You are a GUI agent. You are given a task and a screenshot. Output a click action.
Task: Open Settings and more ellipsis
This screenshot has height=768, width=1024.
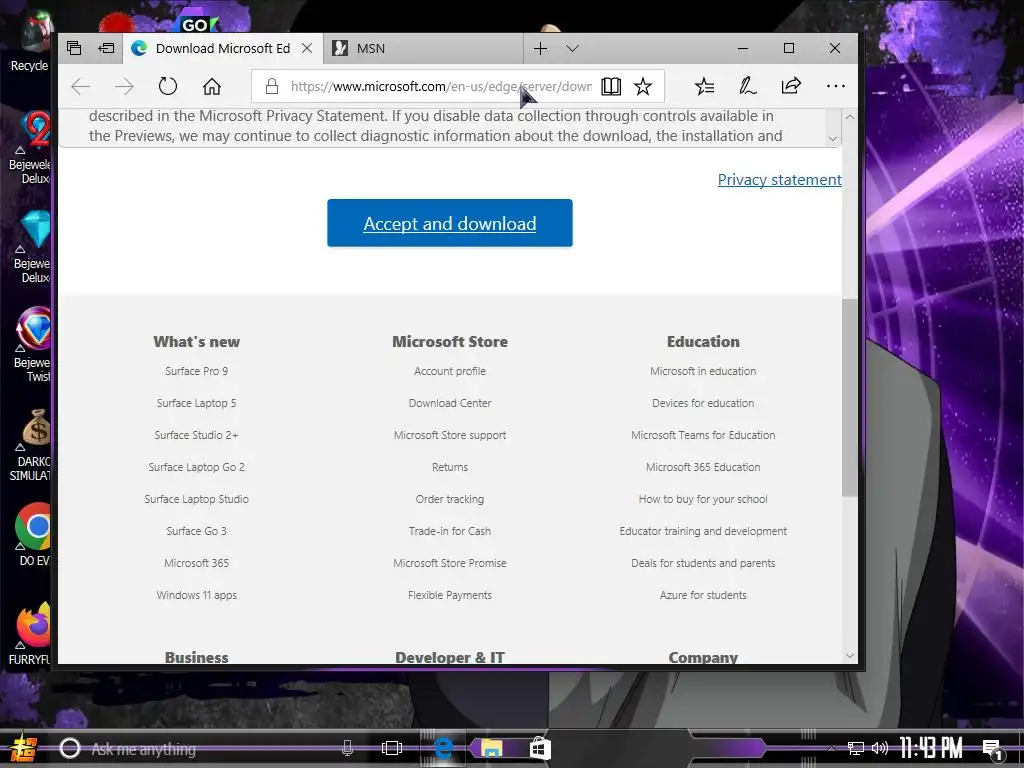(835, 86)
